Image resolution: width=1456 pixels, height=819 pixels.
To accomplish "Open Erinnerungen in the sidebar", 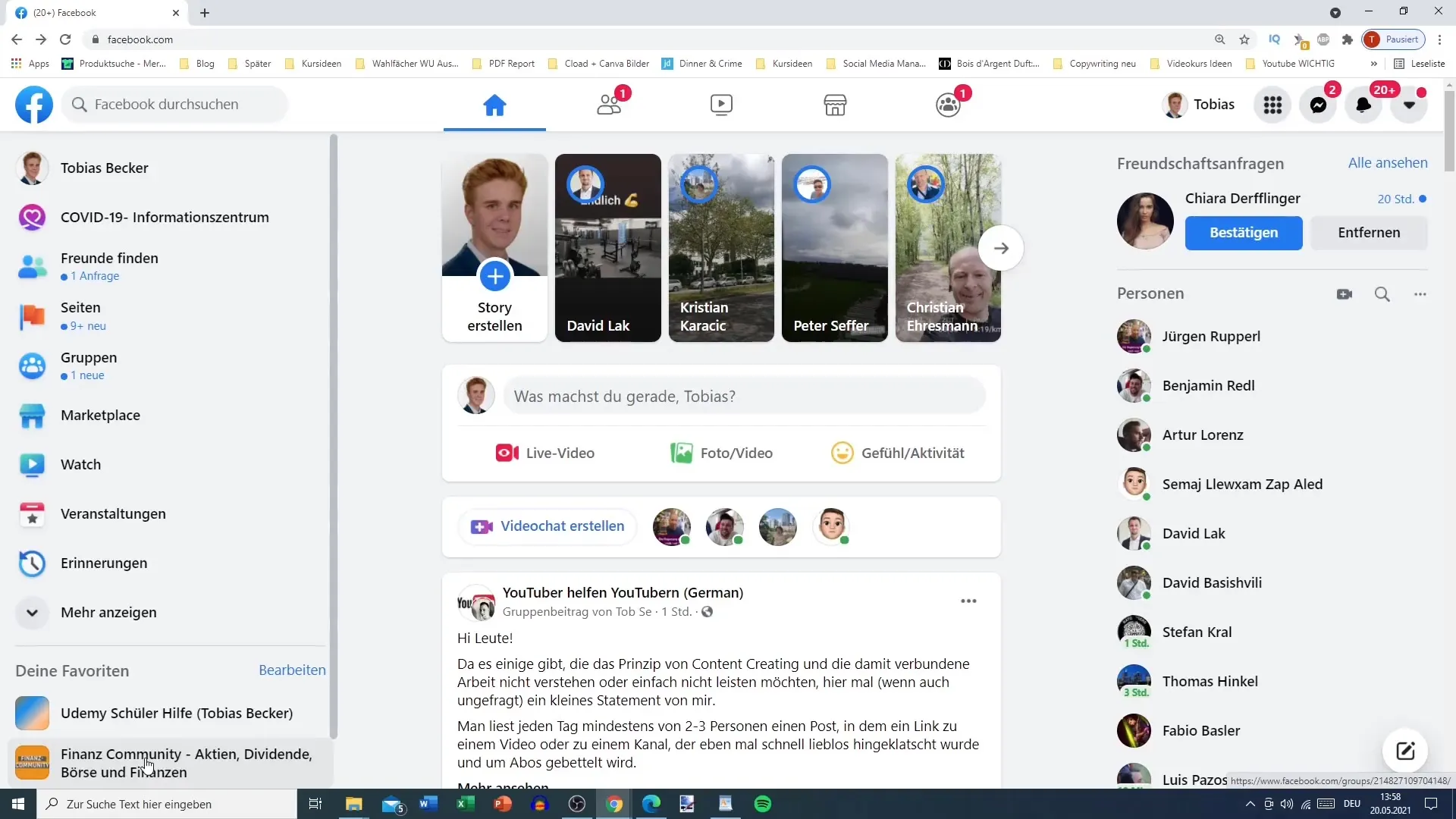I will (x=170, y=563).
